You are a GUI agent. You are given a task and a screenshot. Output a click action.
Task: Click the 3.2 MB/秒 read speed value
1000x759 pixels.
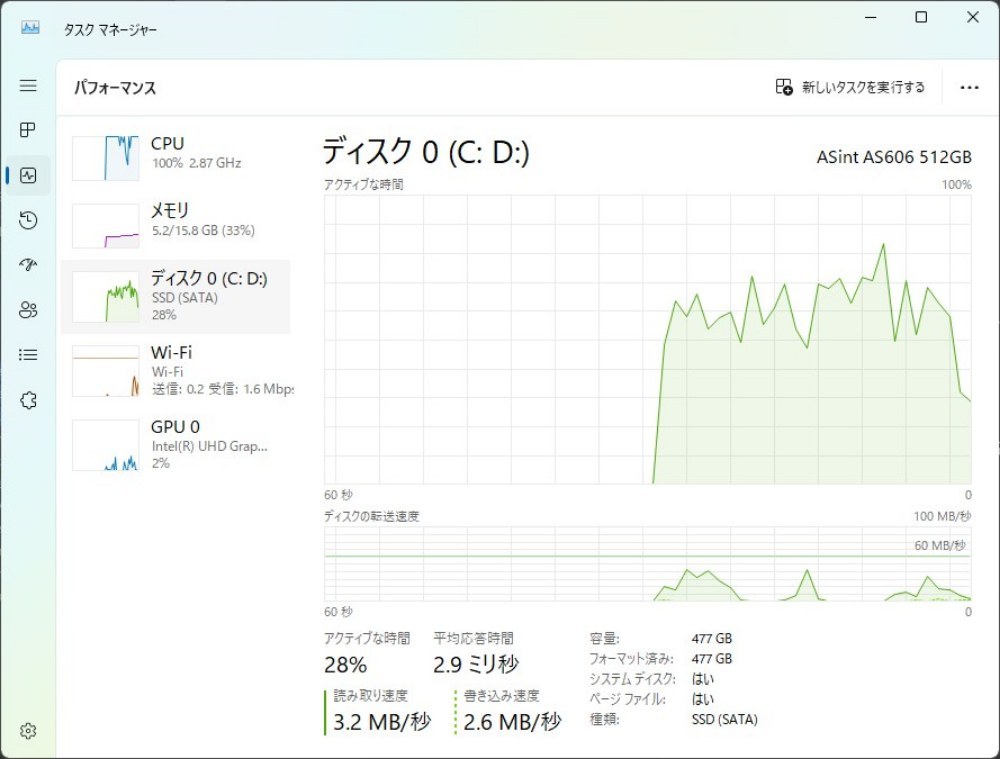pyautogui.click(x=382, y=722)
